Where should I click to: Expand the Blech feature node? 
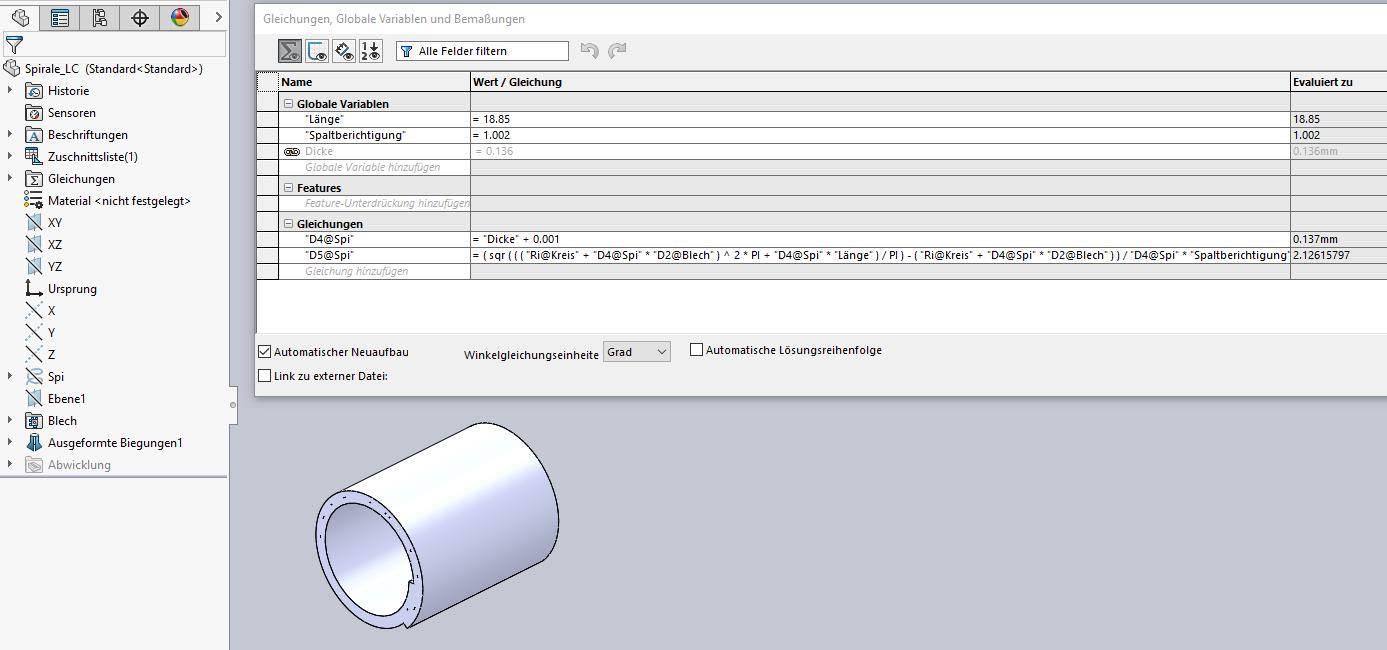click(x=10, y=421)
